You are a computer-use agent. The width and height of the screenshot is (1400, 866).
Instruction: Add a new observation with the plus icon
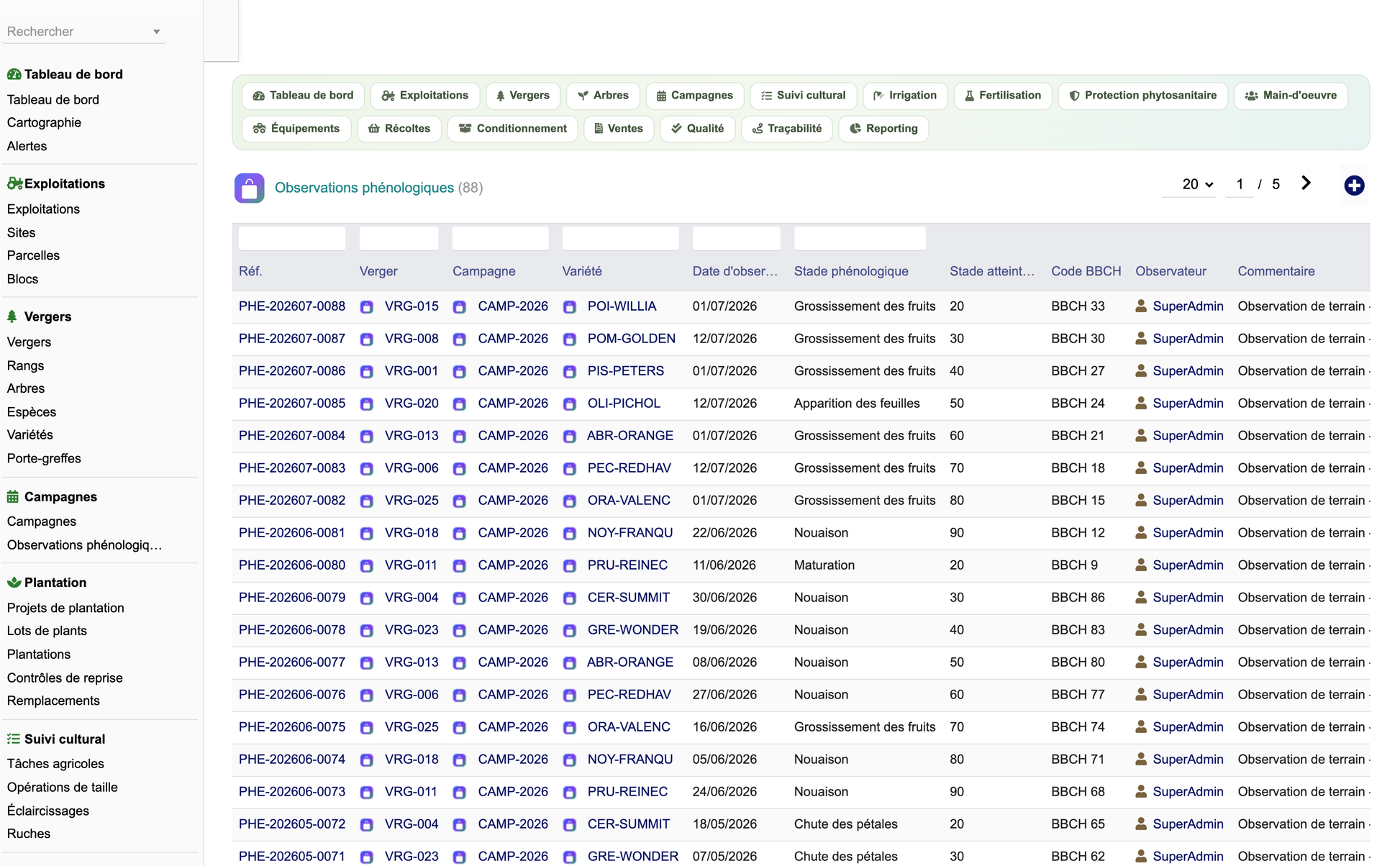(1354, 186)
